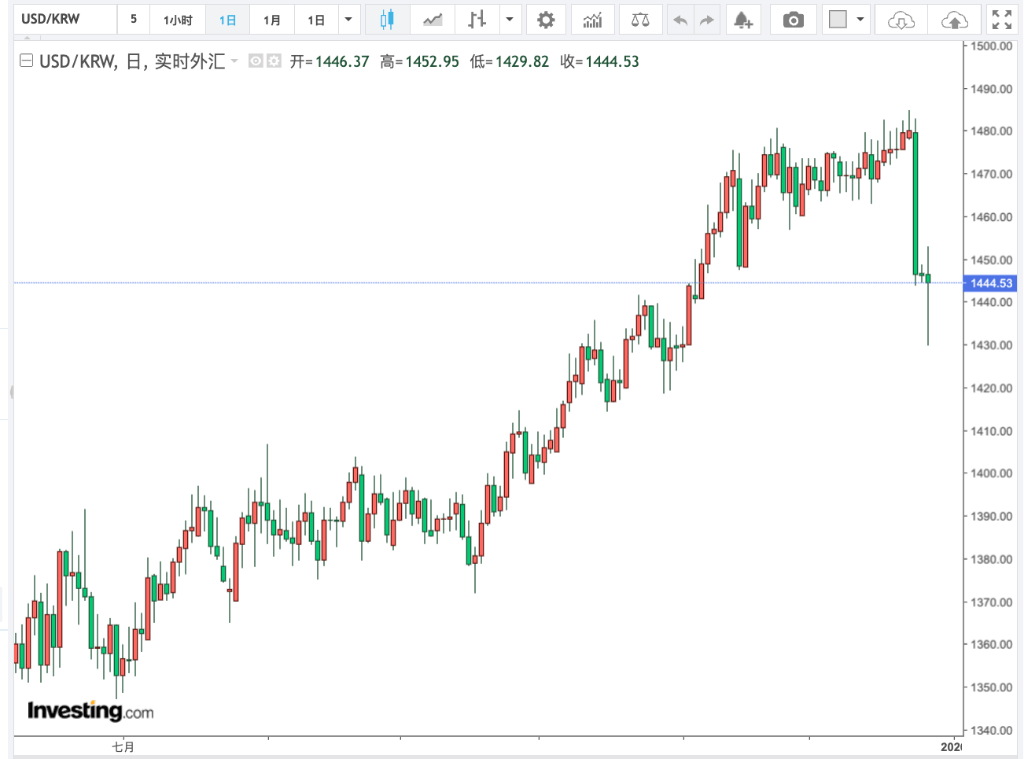This screenshot has width=1024, height=759.
Task: Select the 1月 interval
Action: click(x=272, y=19)
